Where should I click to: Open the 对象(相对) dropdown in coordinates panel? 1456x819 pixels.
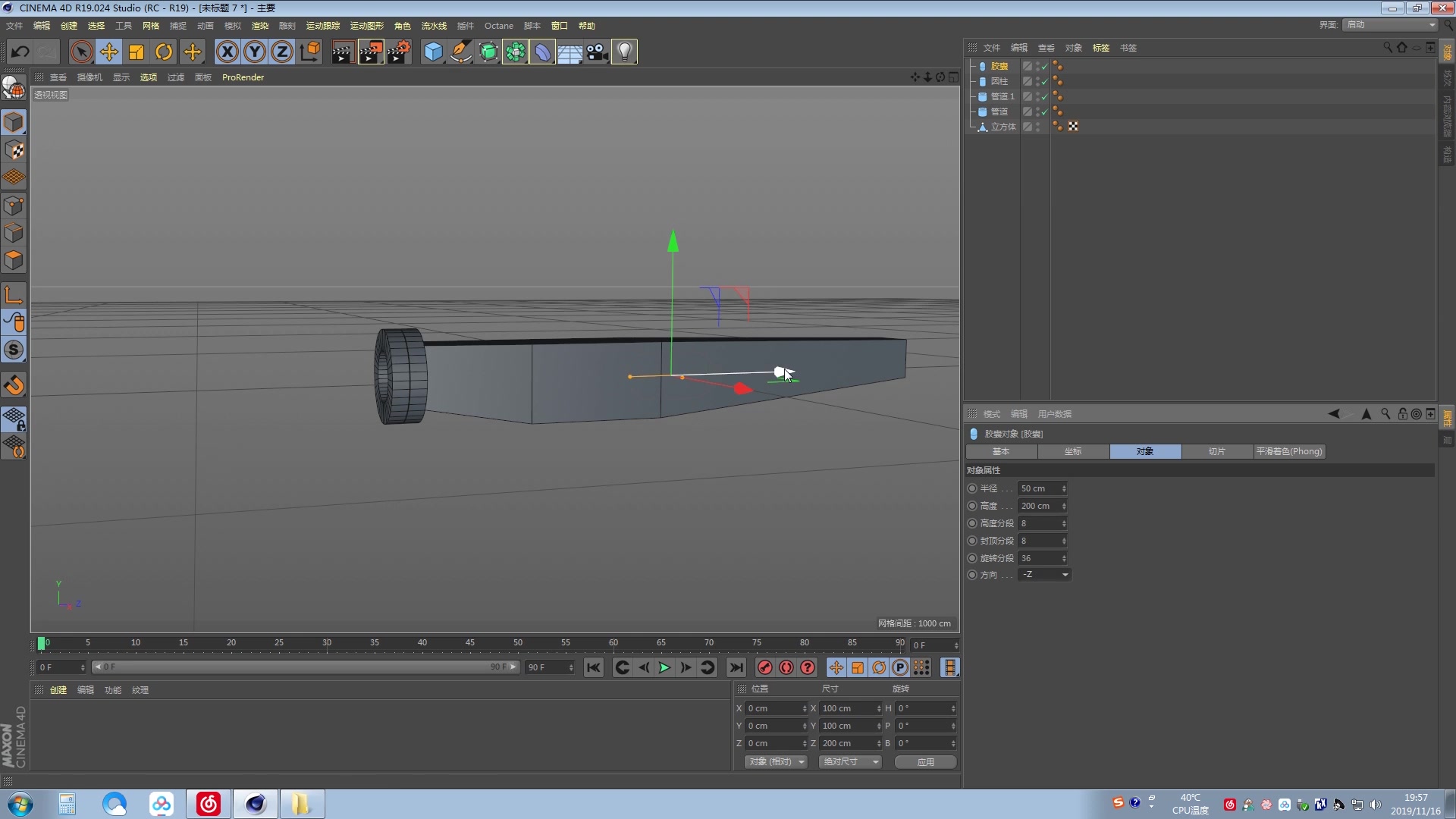coord(775,761)
